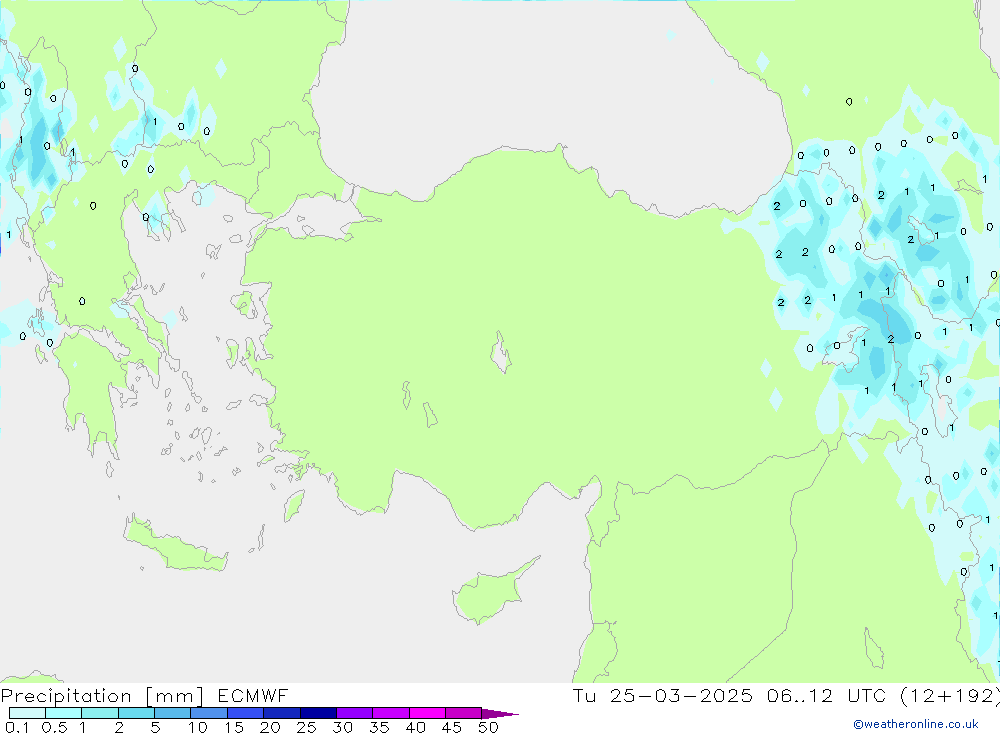Click the legend label "20"
The width and height of the screenshot is (1000, 733).
point(270,727)
